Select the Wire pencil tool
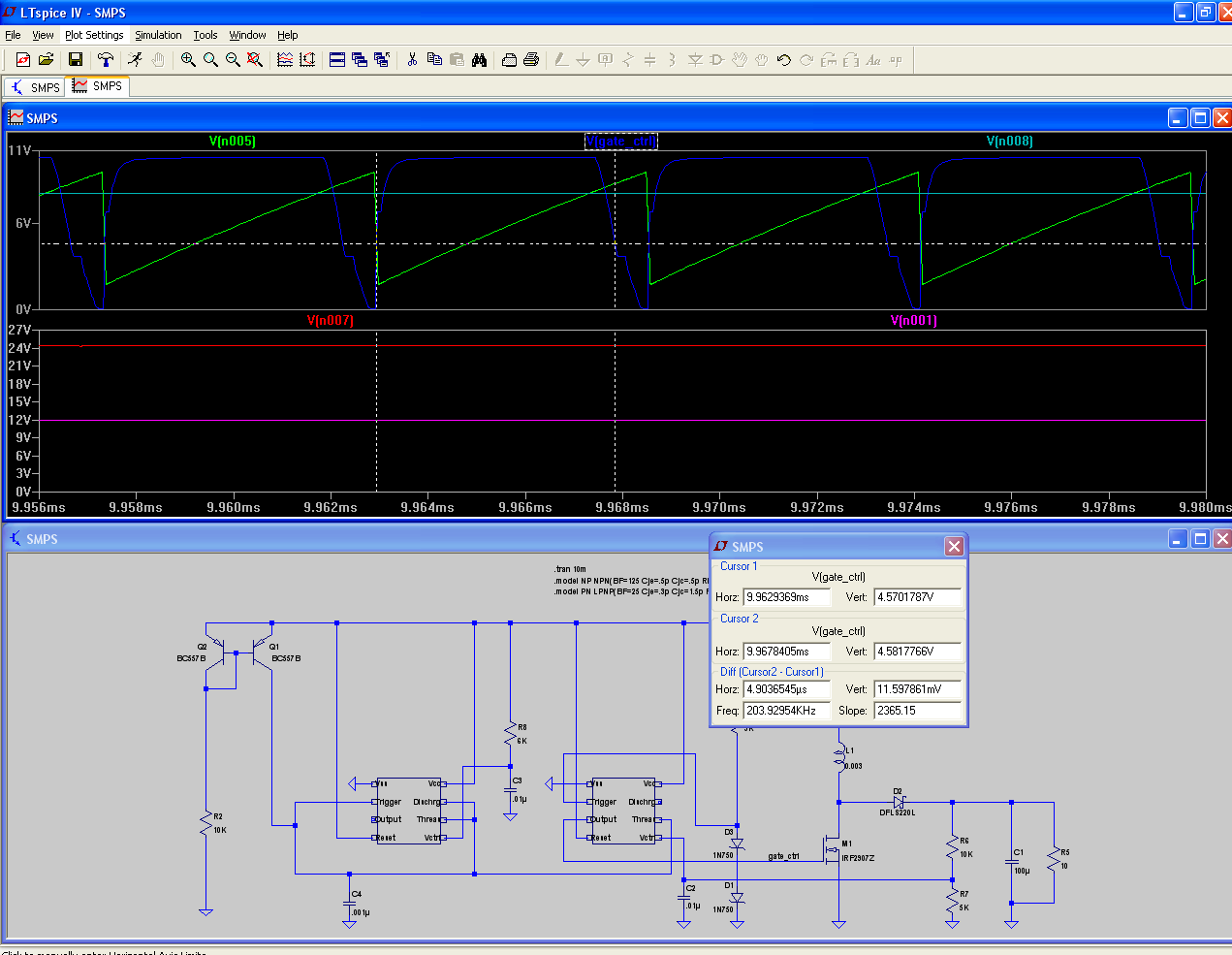The image size is (1232, 955). coord(561,60)
